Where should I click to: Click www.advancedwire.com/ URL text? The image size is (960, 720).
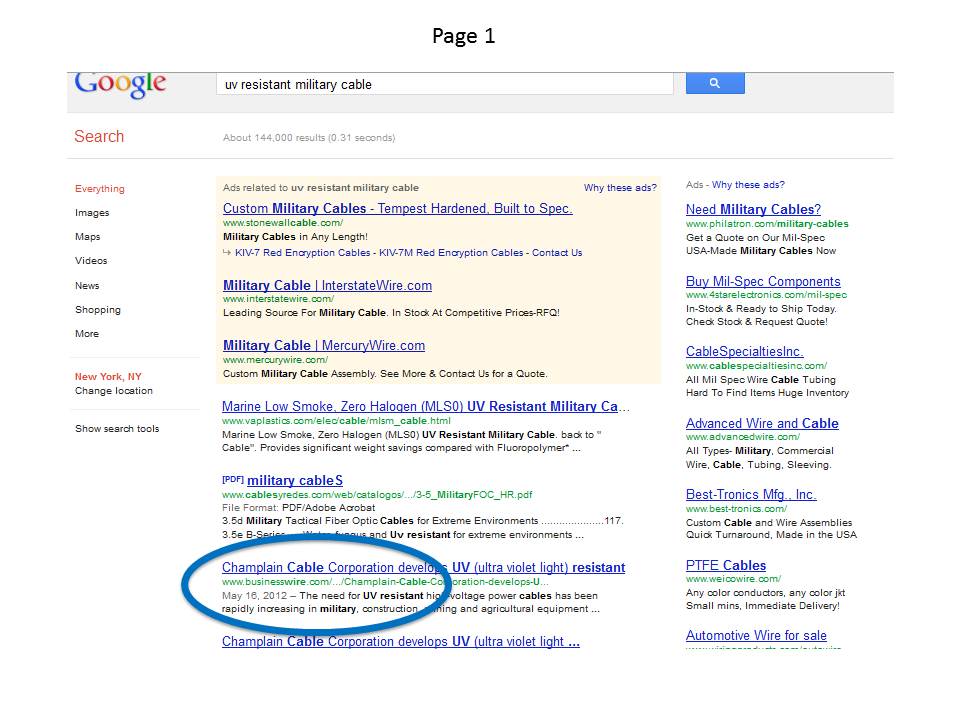[743, 437]
